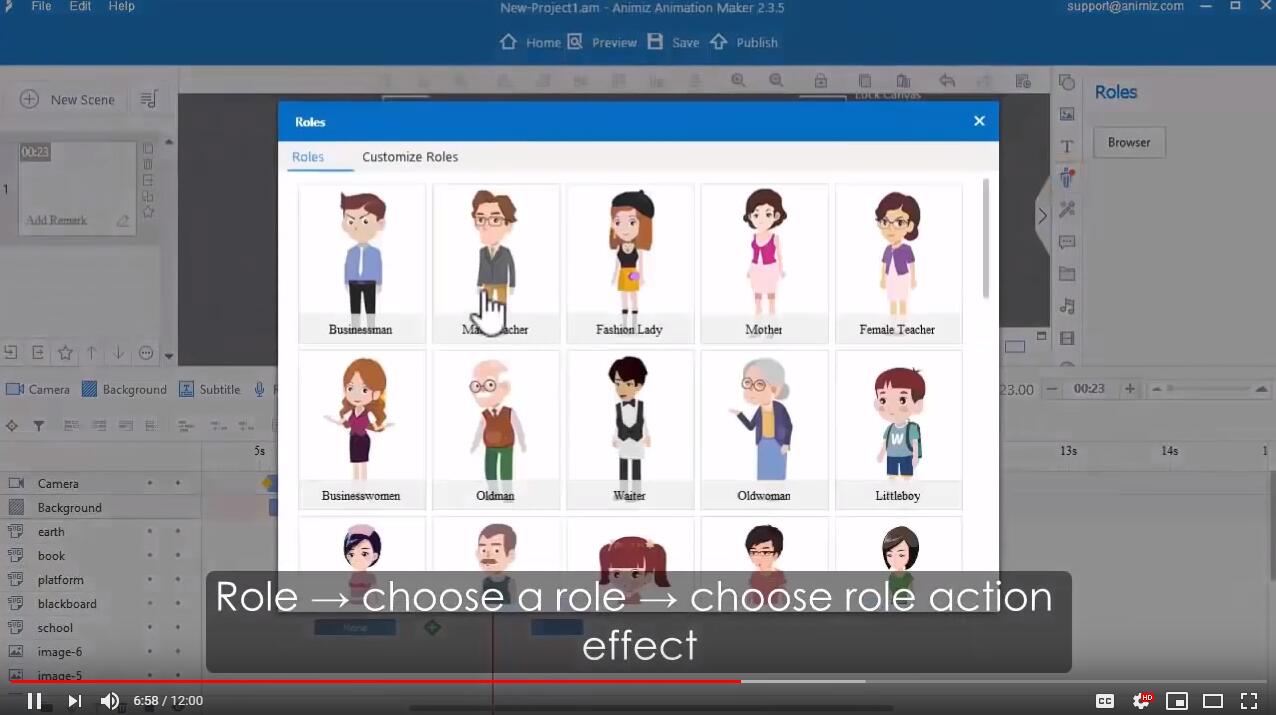Click zoom in canvas icon

[738, 80]
